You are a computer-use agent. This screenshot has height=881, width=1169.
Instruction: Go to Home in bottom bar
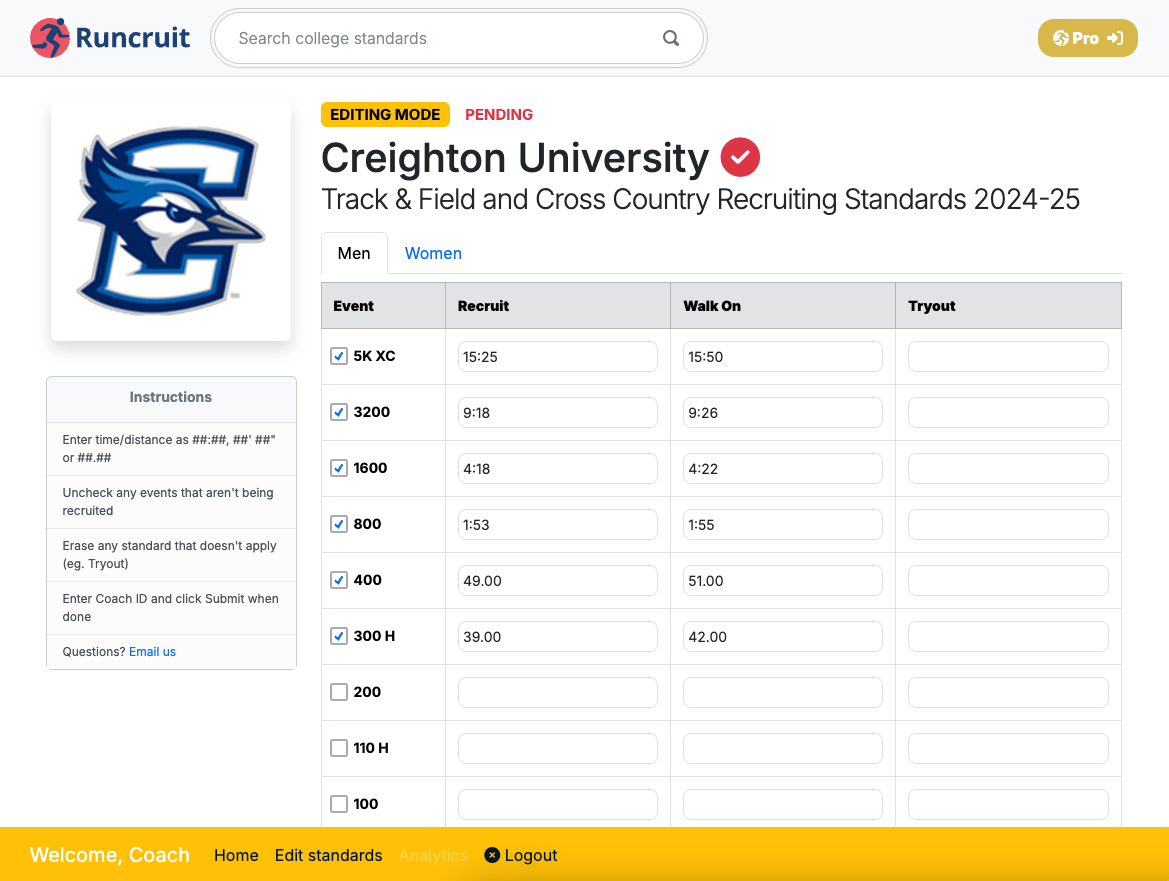(236, 855)
